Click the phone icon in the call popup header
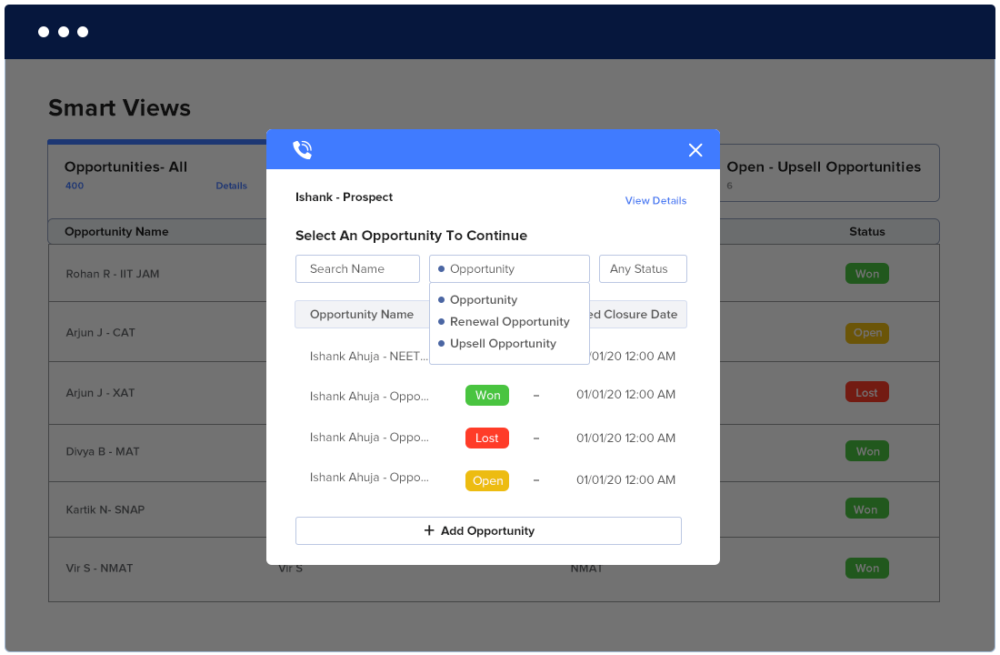The image size is (1000, 655). (302, 149)
